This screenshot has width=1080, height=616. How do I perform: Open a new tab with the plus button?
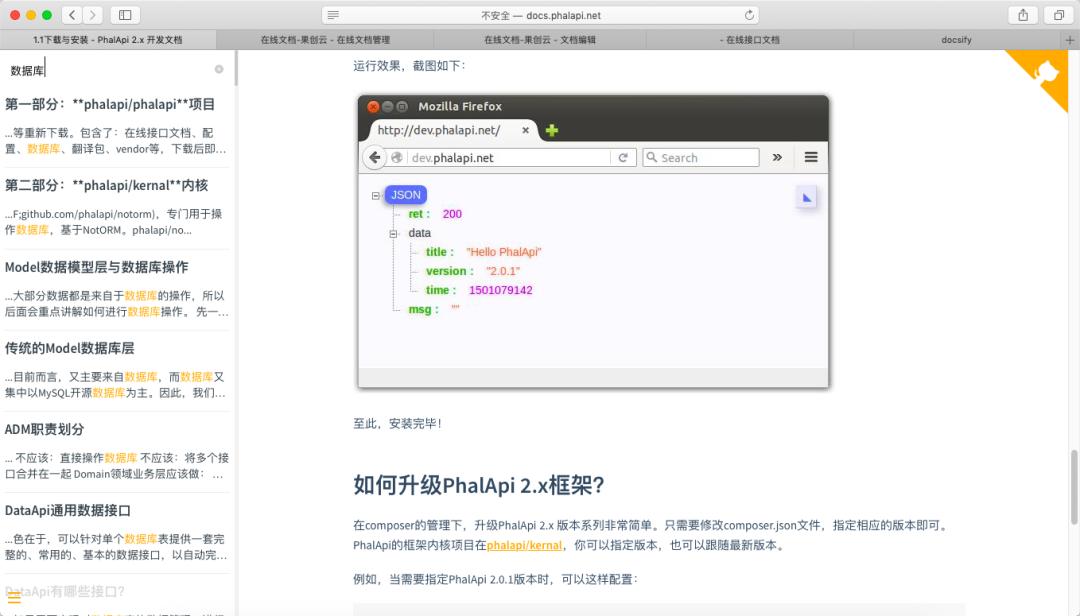tap(1070, 39)
